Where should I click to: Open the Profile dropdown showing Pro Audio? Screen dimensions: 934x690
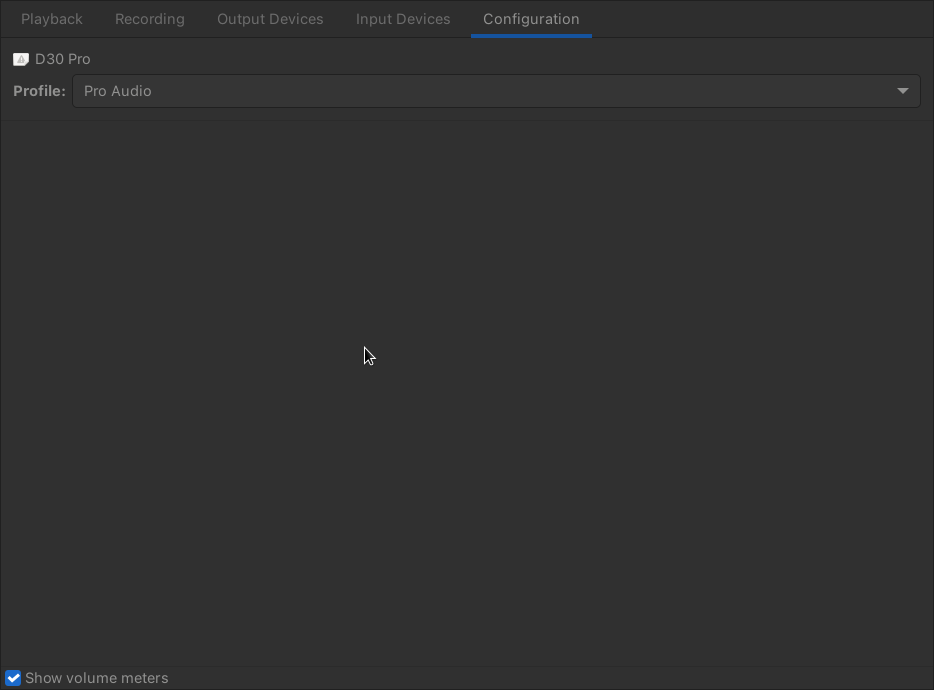coord(495,90)
